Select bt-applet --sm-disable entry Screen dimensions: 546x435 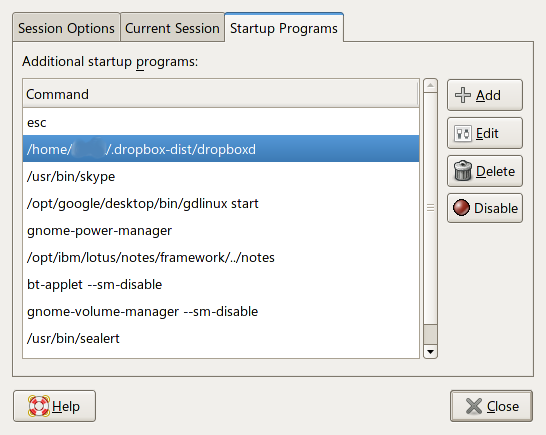221,284
